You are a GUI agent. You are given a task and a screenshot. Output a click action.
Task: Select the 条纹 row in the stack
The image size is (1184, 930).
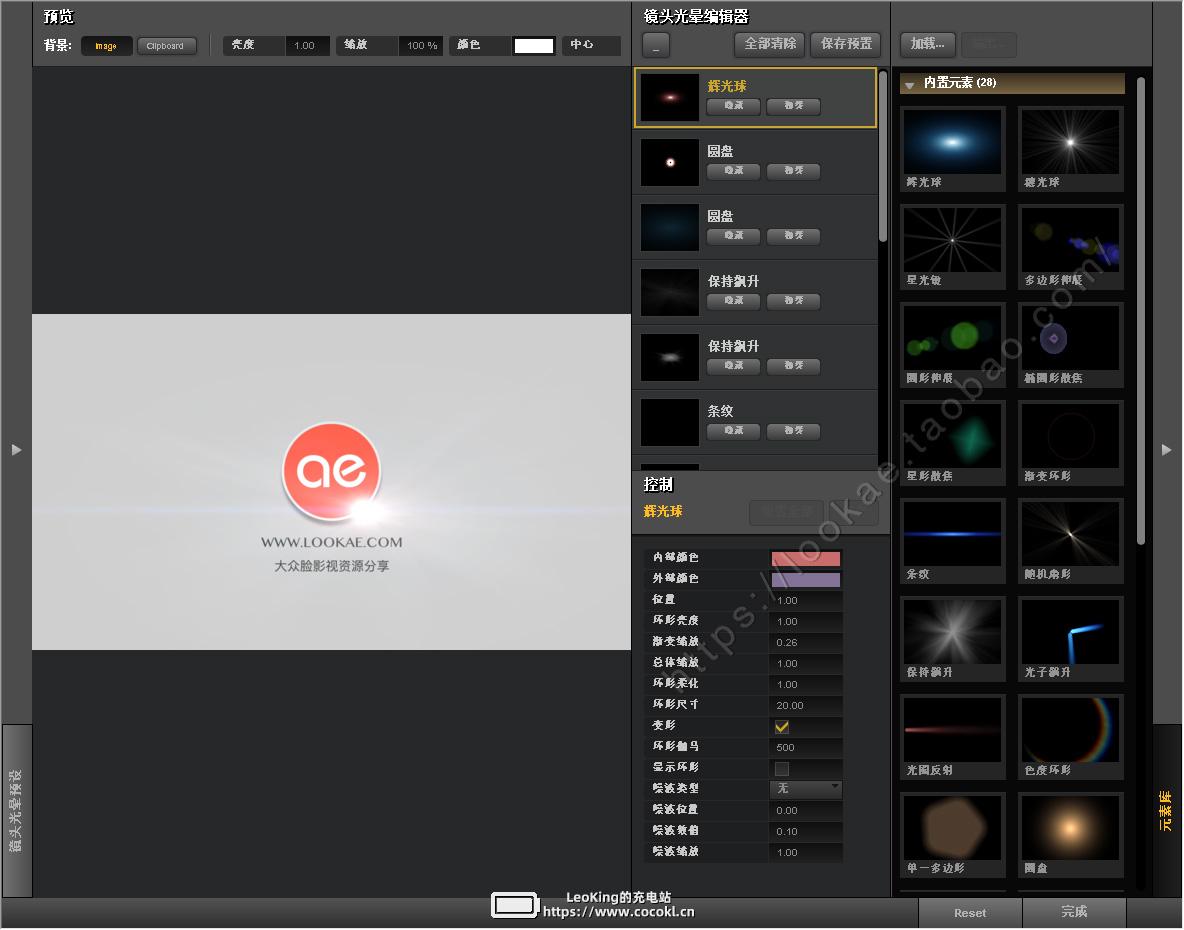(x=755, y=422)
